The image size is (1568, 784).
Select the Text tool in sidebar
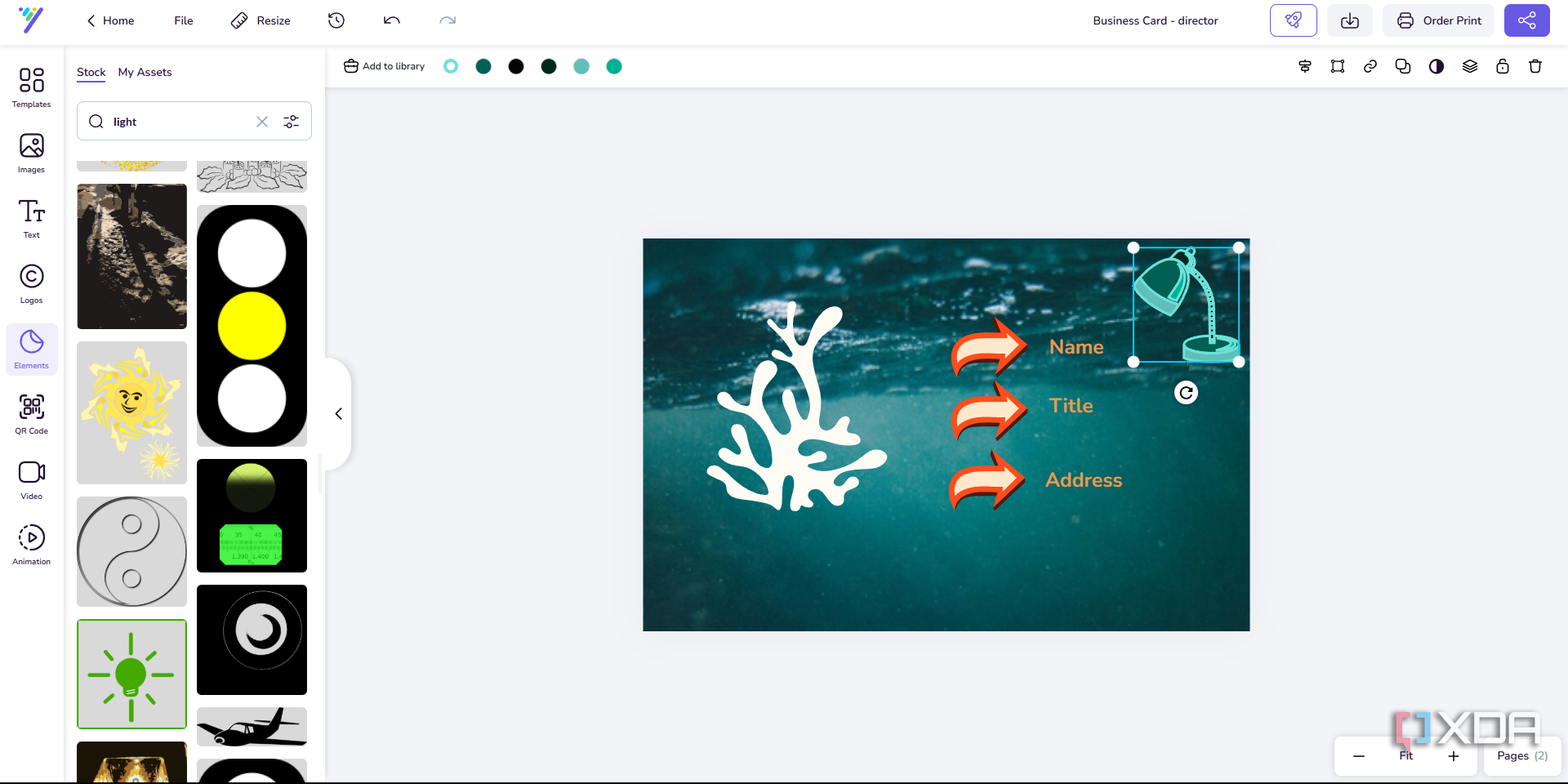pyautogui.click(x=32, y=219)
